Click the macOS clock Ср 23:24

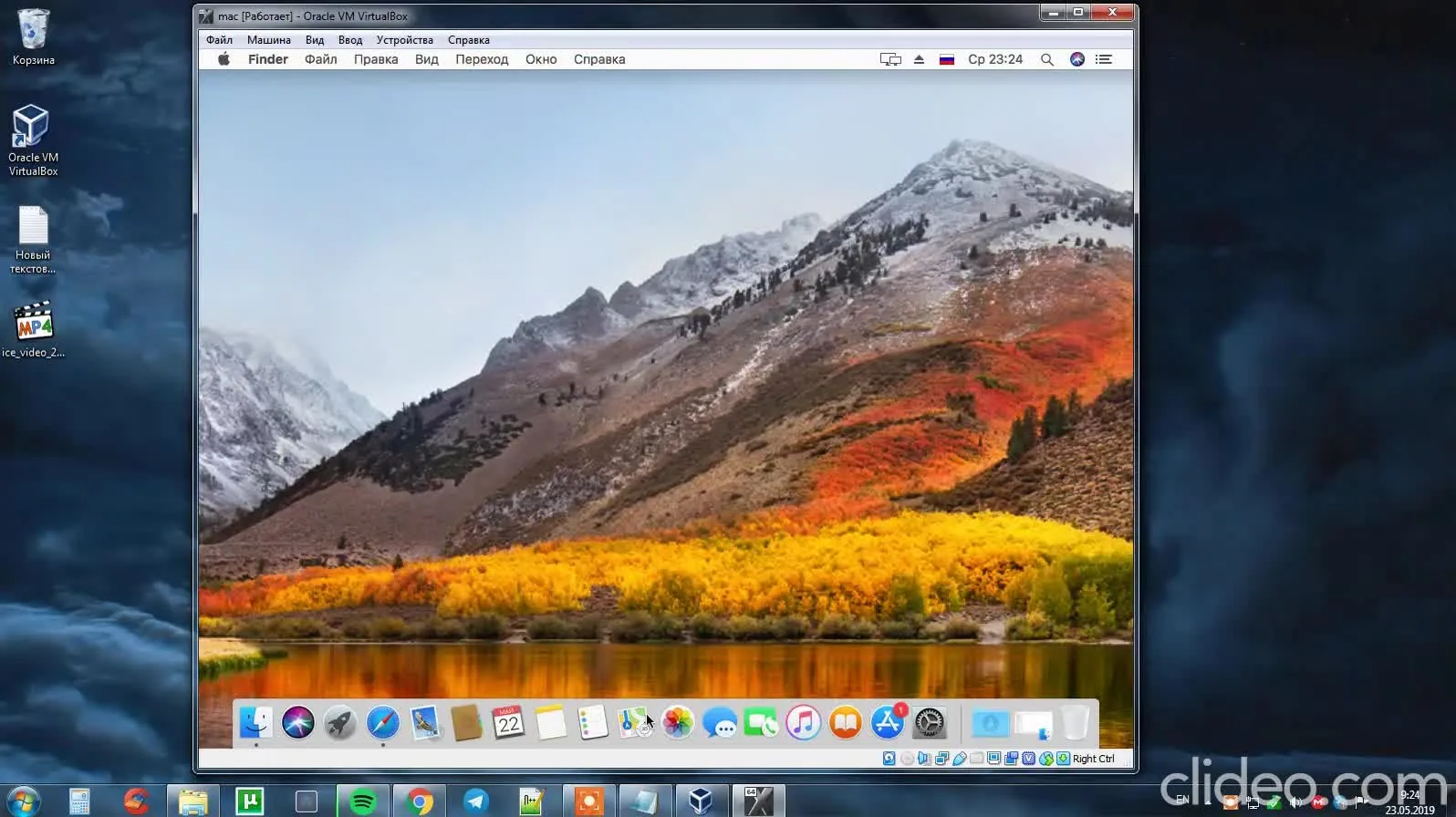[x=995, y=59]
